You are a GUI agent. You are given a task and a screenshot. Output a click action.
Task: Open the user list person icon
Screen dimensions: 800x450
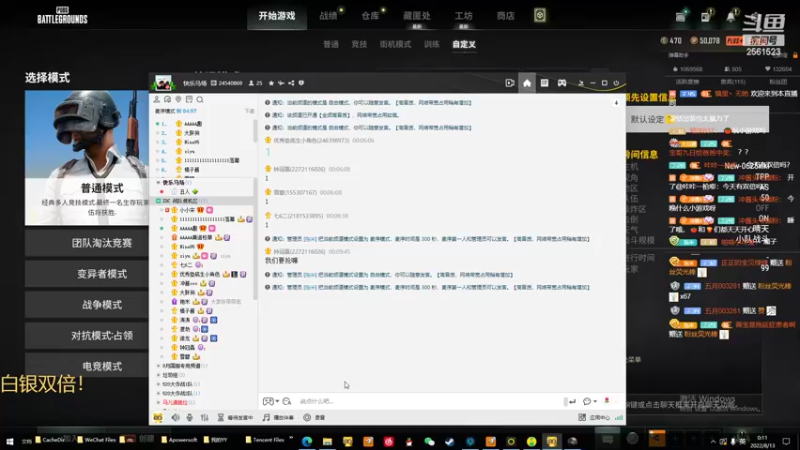[157, 99]
